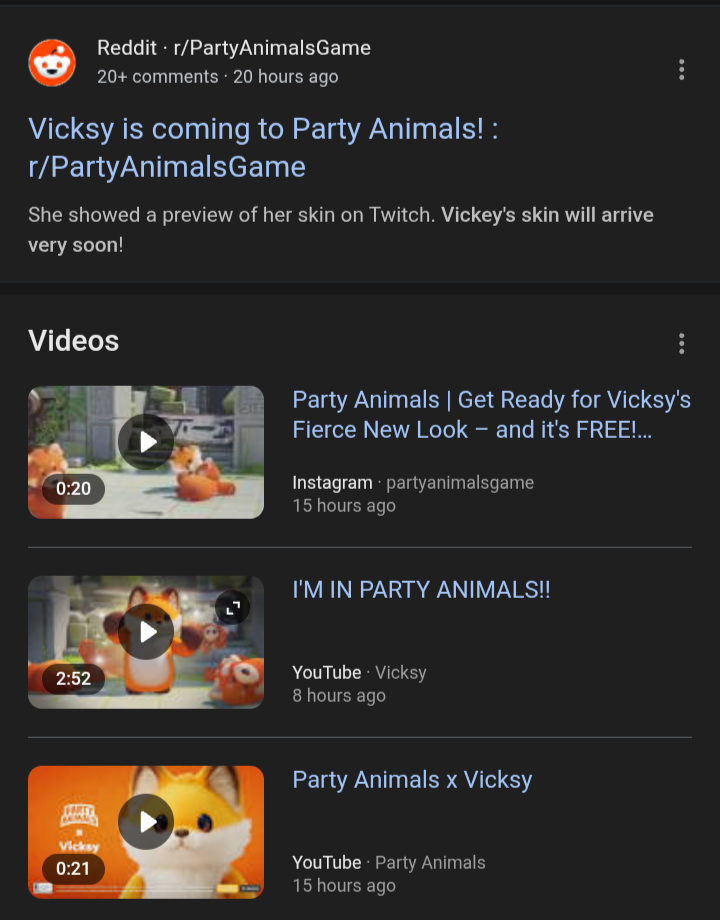Play the 2:52 Vicksy YouTube video
The image size is (720, 920).
coord(146,632)
